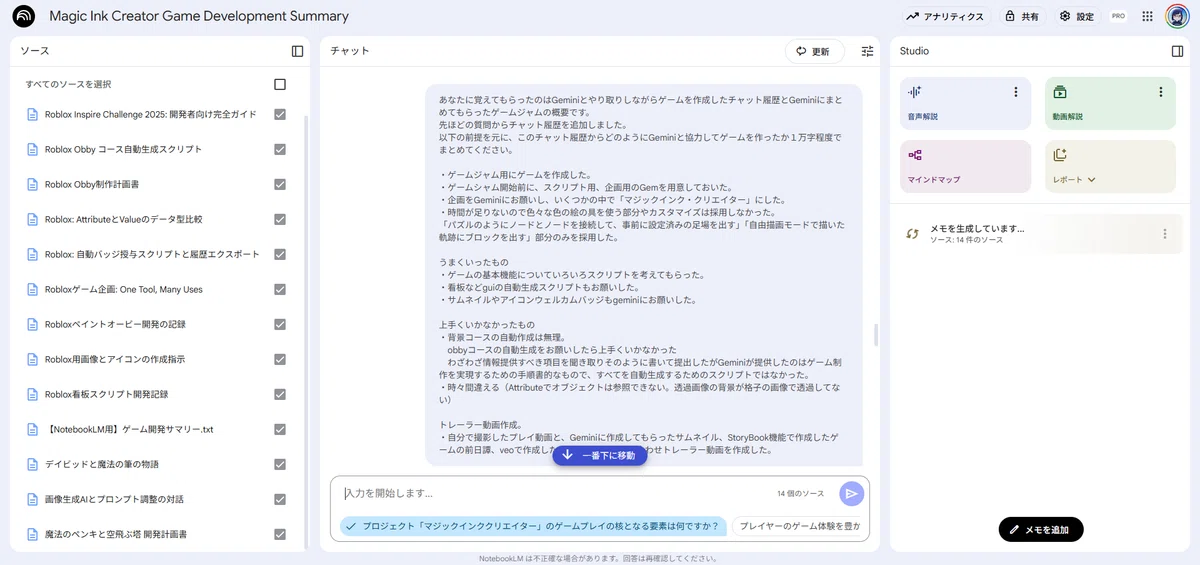Click document icon of Roblox Obby制作計画書

click(32, 184)
